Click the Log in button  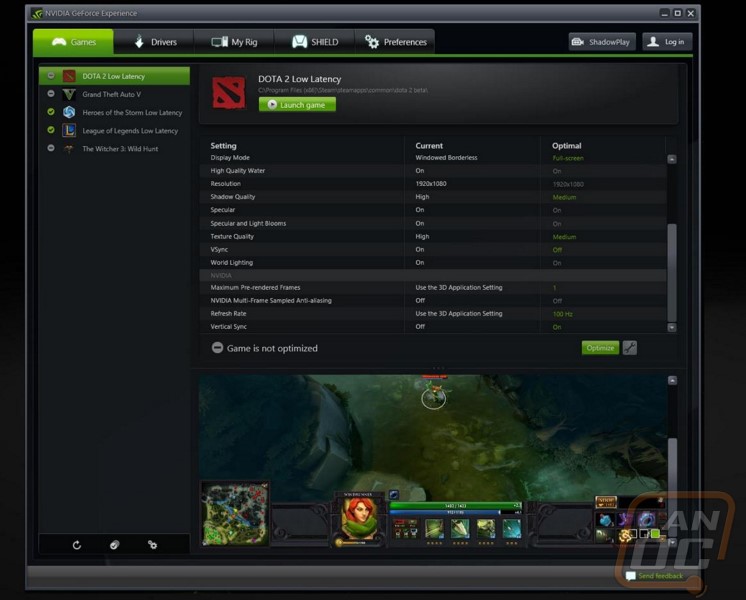[x=667, y=42]
